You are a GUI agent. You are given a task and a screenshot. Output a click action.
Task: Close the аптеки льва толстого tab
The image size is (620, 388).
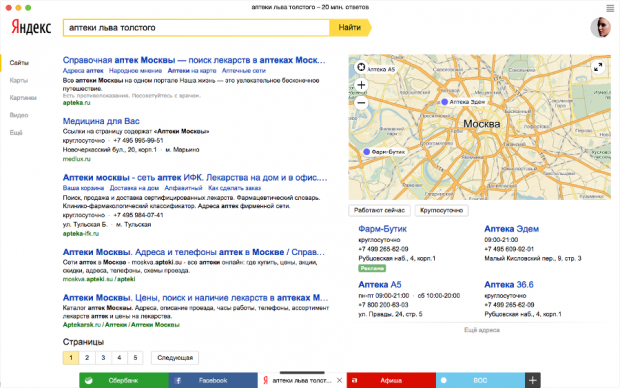tap(339, 380)
